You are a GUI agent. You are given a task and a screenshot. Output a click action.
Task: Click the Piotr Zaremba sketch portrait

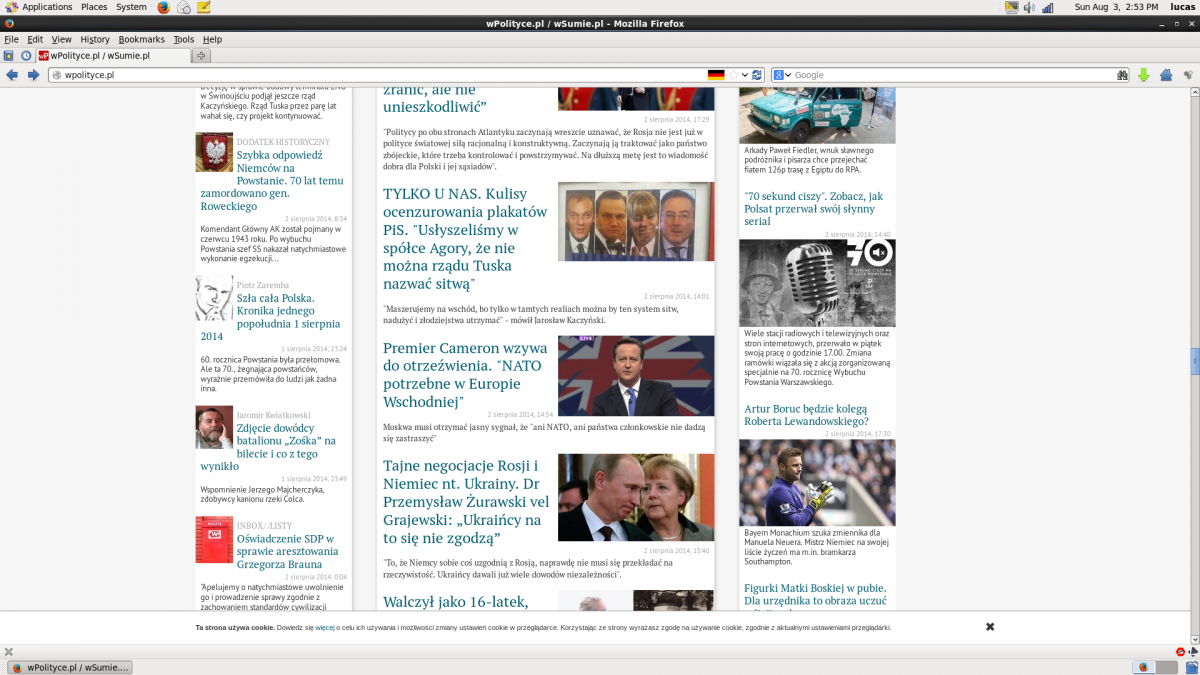coord(214,299)
